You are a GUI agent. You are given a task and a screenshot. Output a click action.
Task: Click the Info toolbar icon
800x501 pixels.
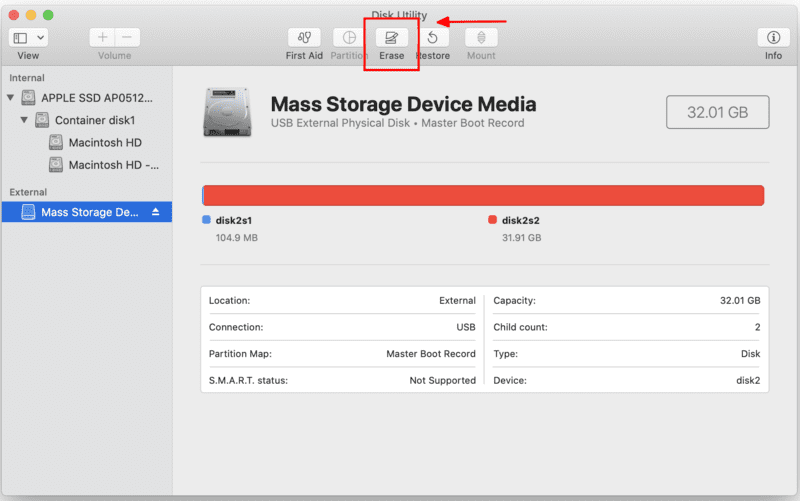[773, 37]
